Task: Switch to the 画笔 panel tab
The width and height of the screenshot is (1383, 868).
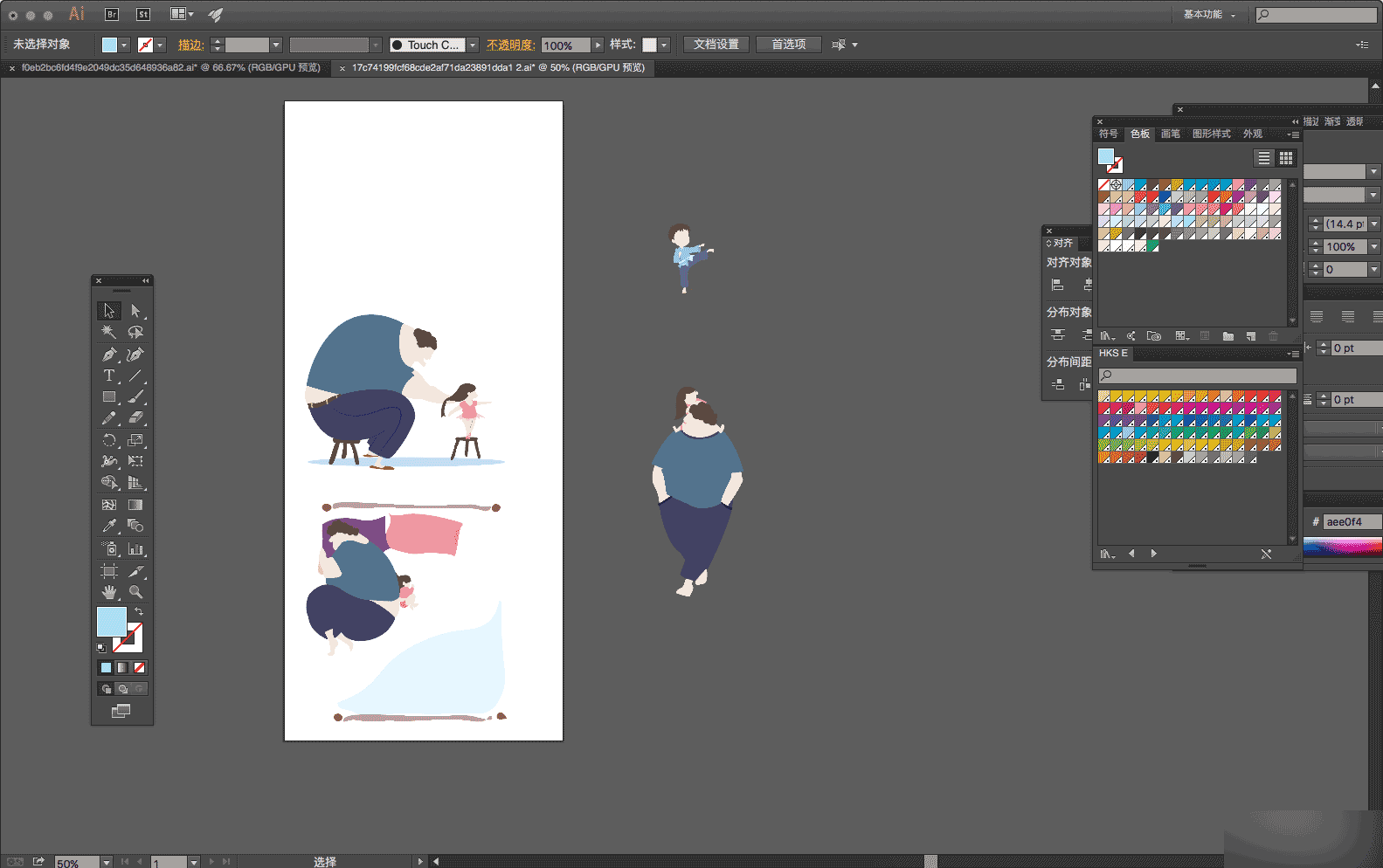Action: tap(1170, 134)
